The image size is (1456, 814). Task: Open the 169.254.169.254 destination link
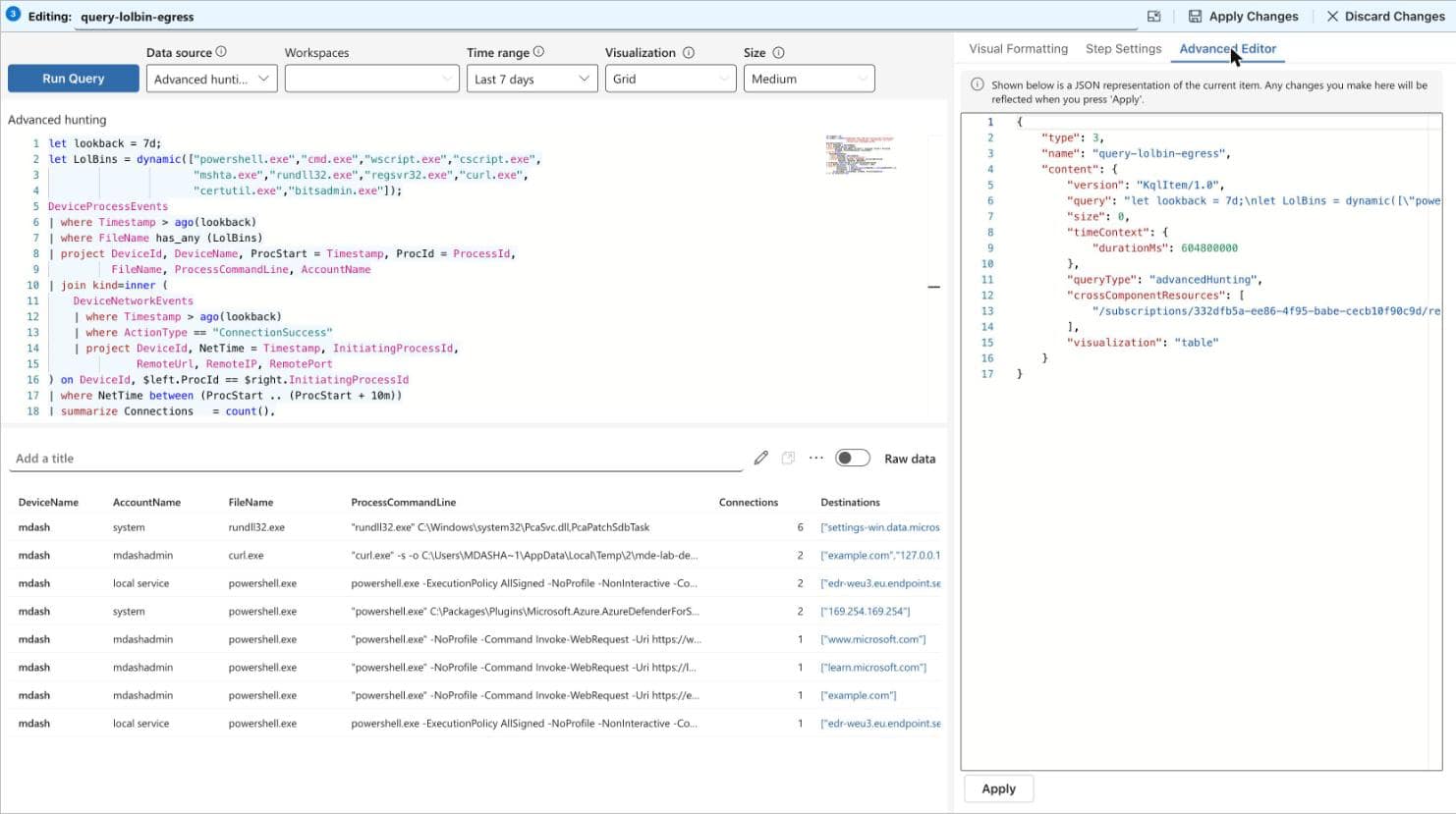point(865,611)
